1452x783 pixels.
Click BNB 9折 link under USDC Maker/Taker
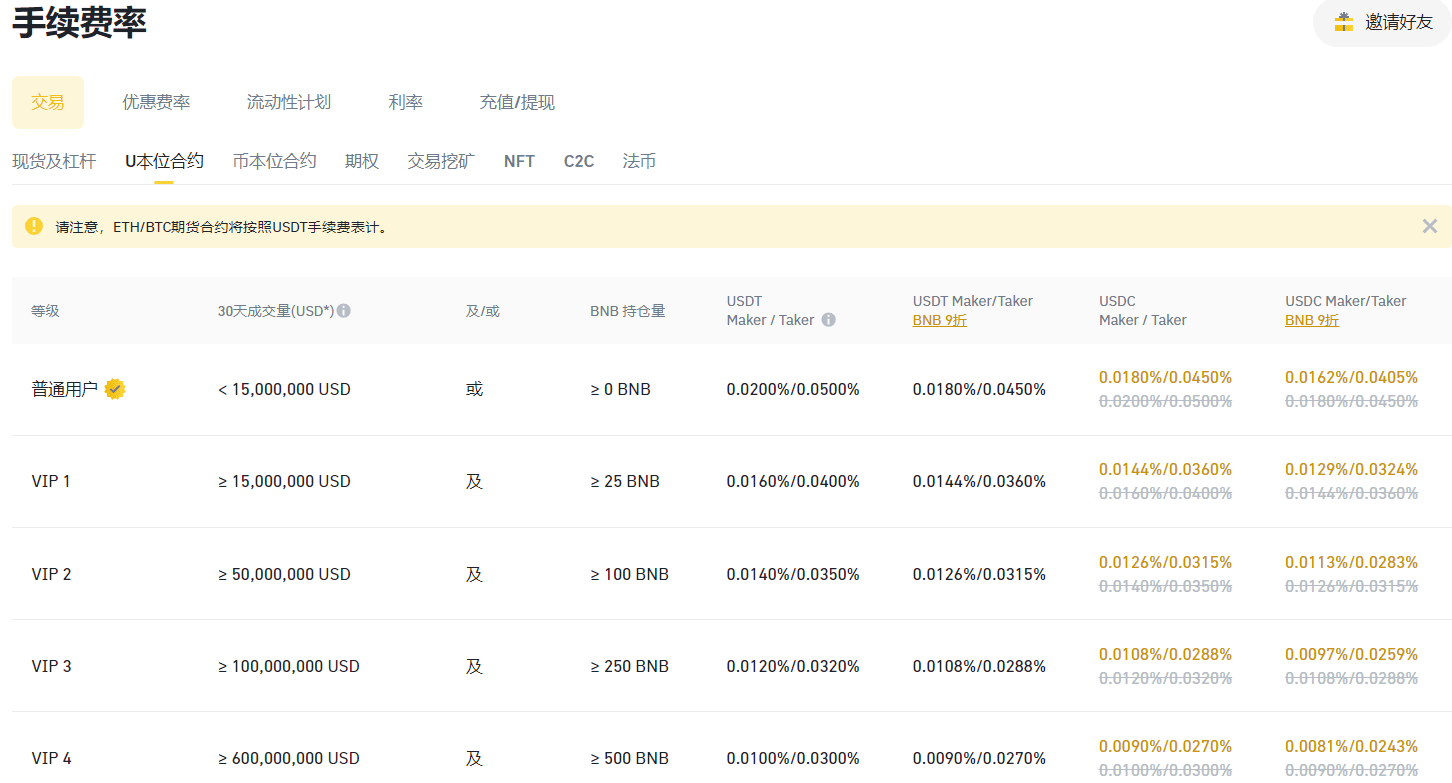[1311, 321]
